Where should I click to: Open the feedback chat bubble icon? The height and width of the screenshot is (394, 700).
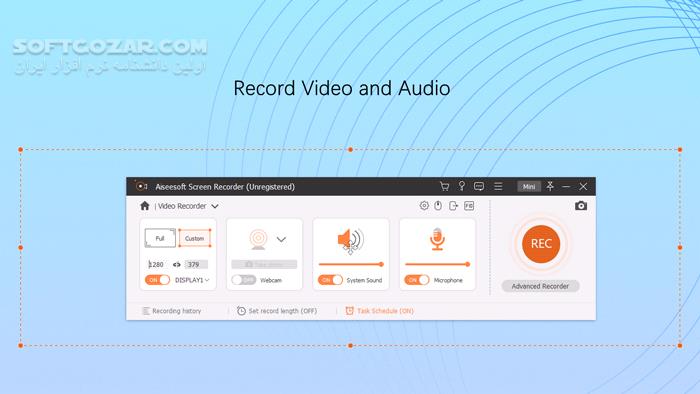[x=479, y=186]
